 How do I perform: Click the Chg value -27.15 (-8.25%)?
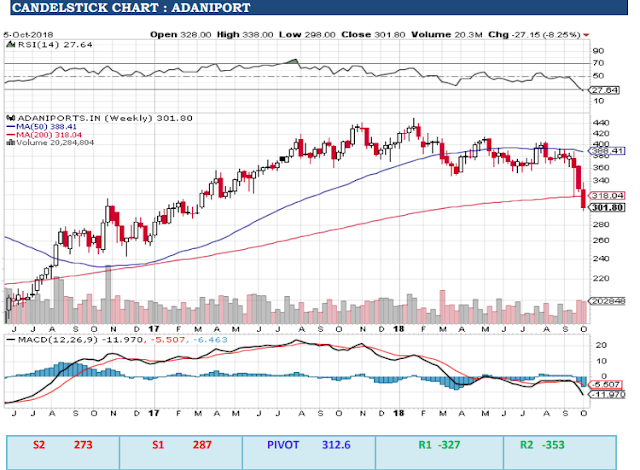point(547,35)
